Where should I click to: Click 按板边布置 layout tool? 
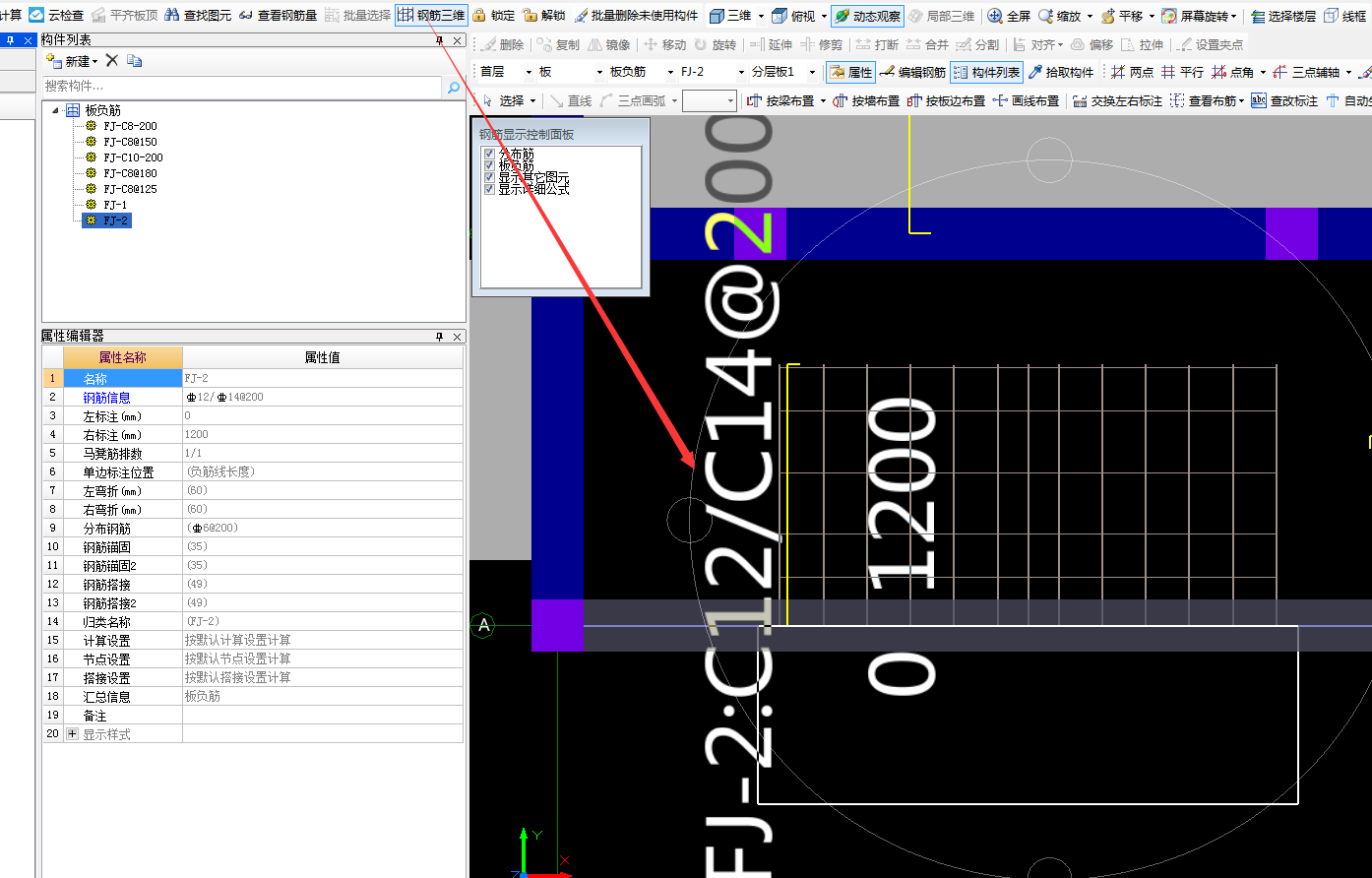(x=946, y=100)
